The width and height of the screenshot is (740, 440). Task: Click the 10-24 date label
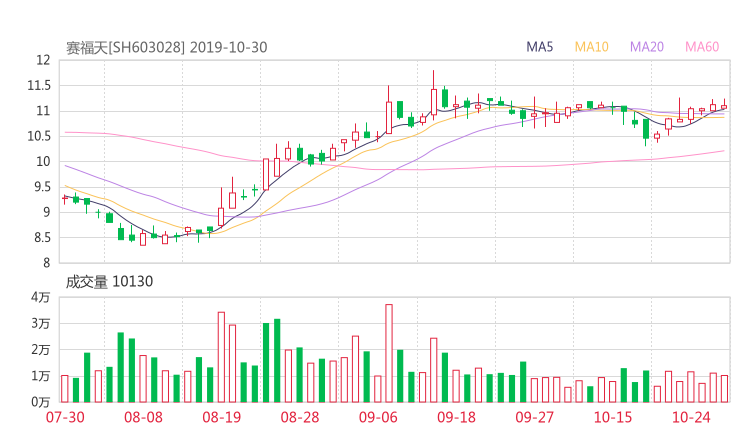(691, 417)
